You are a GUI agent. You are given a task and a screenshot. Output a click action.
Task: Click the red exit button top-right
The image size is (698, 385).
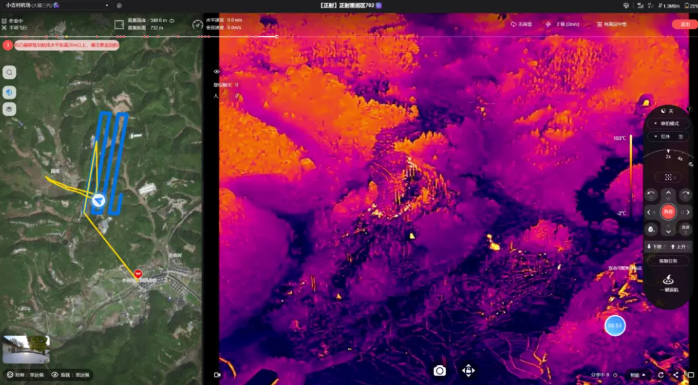tap(685, 24)
